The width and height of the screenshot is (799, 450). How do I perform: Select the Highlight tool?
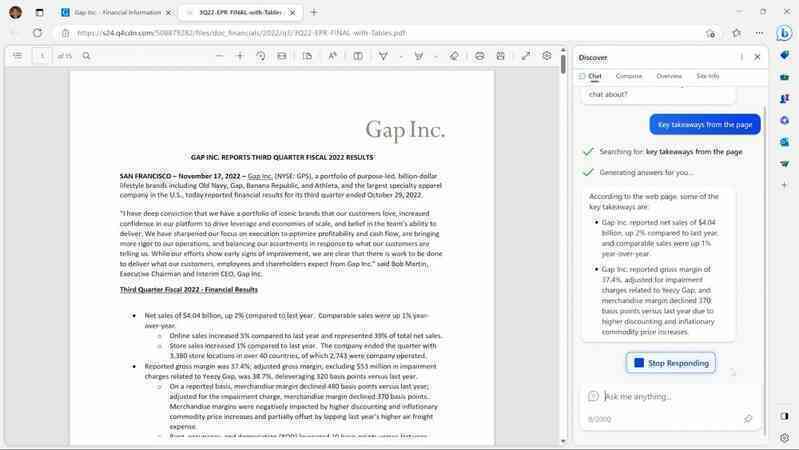click(x=419, y=56)
